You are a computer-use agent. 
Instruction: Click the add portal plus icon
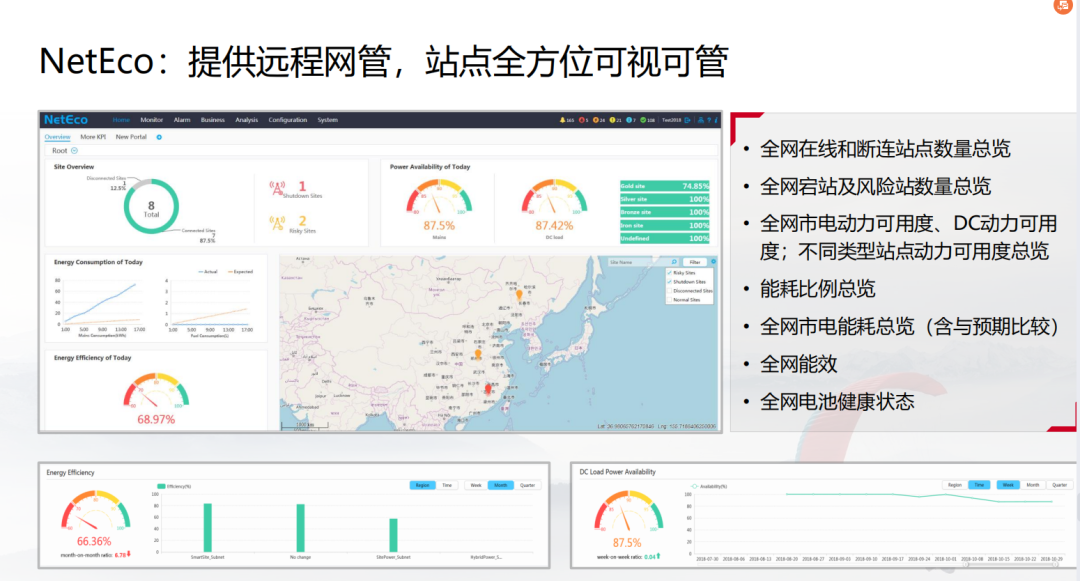coord(159,137)
